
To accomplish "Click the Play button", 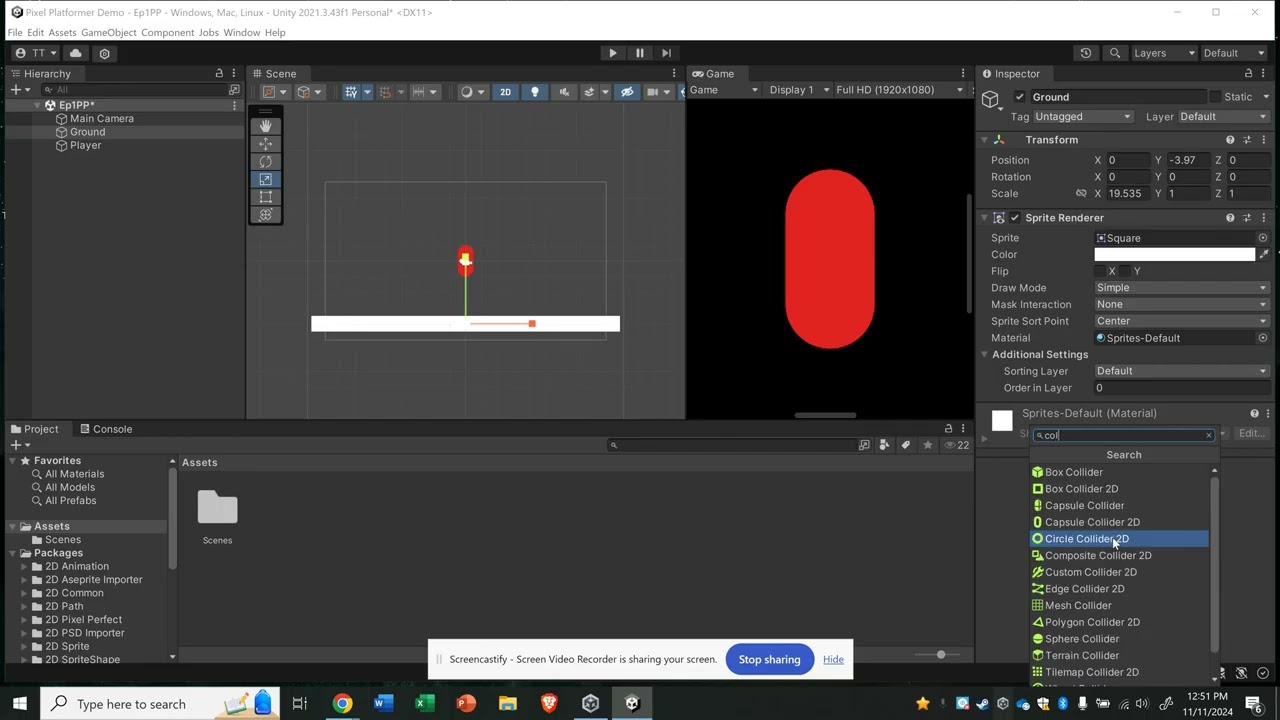I will [613, 53].
